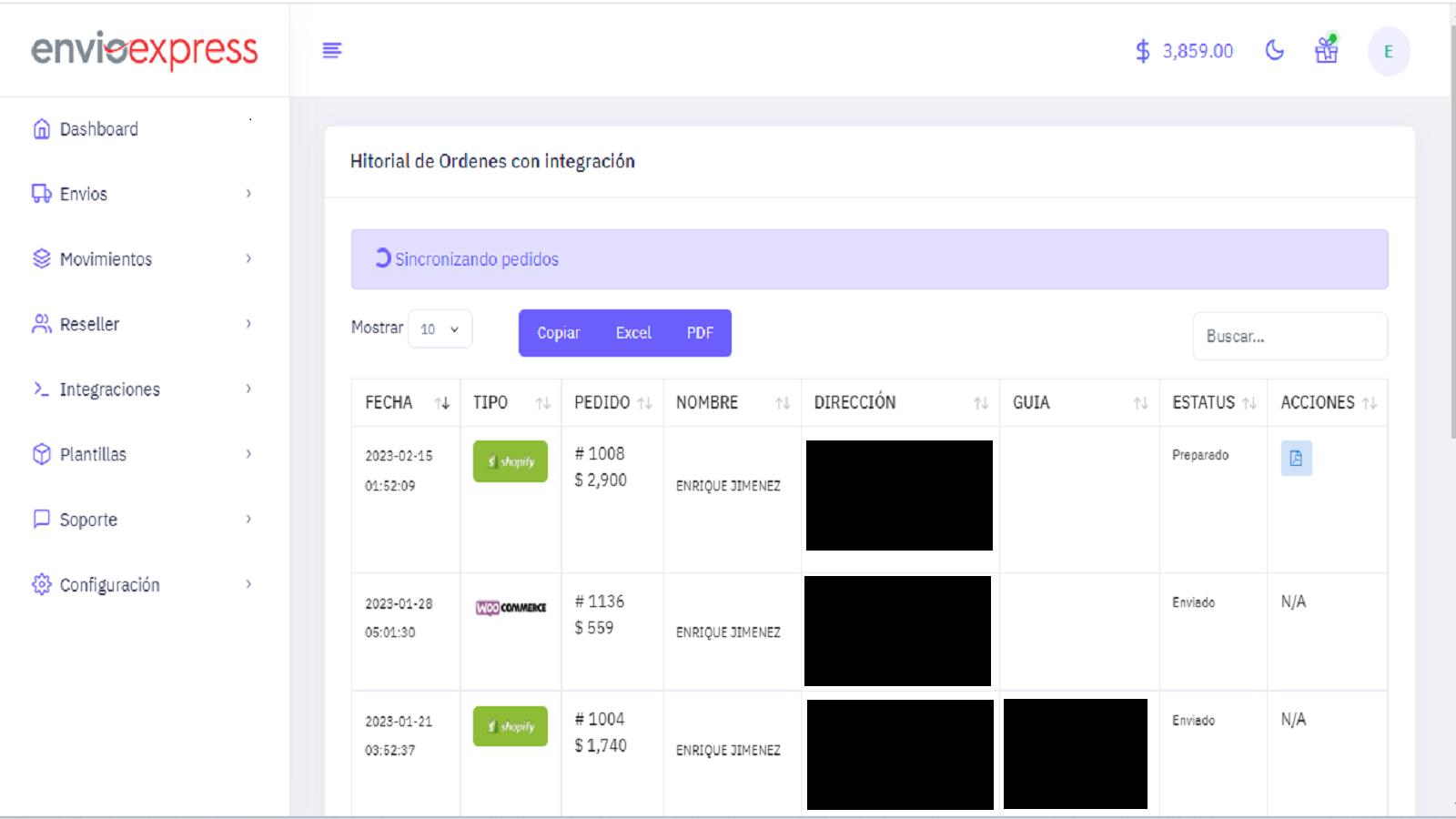This screenshot has height=819, width=1456.
Task: Sort by DIRECCIÓN column arrows
Action: [981, 403]
